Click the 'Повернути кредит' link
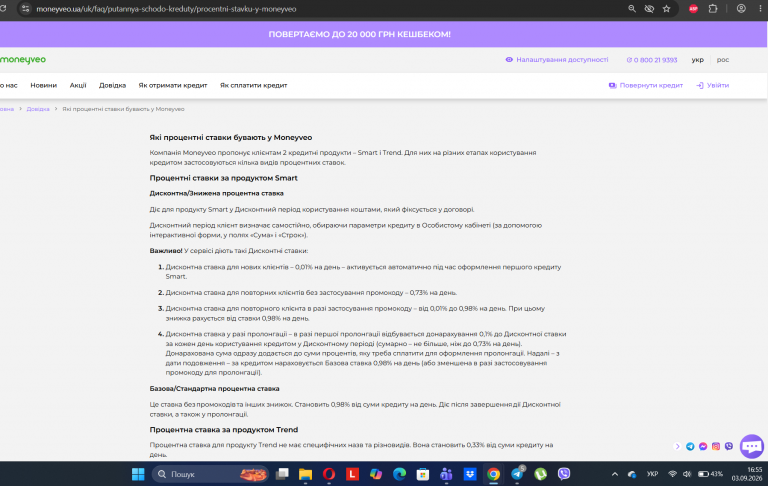This screenshot has height=486, width=768. (x=646, y=85)
